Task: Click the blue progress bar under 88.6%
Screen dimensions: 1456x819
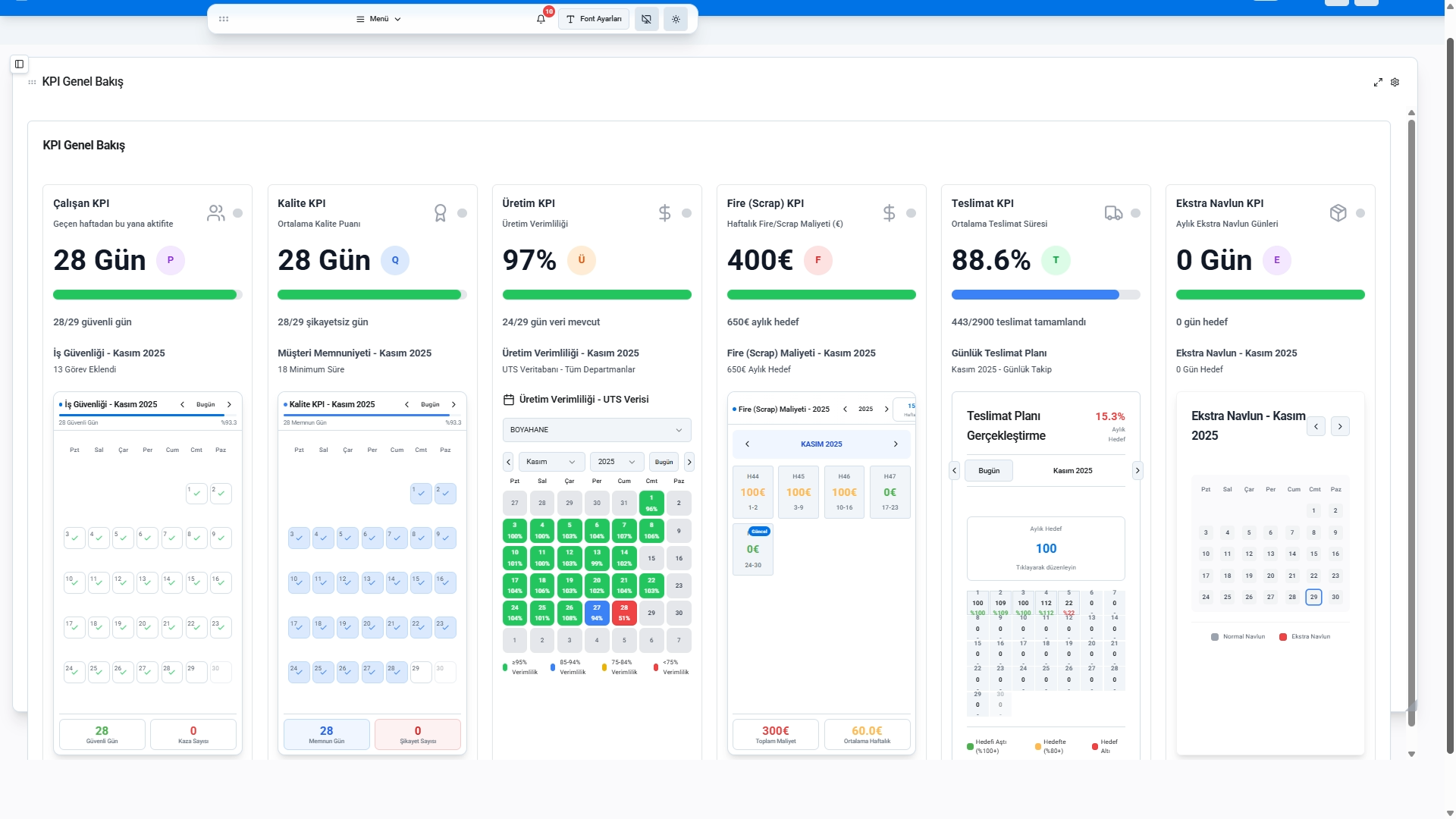Action: (1035, 294)
